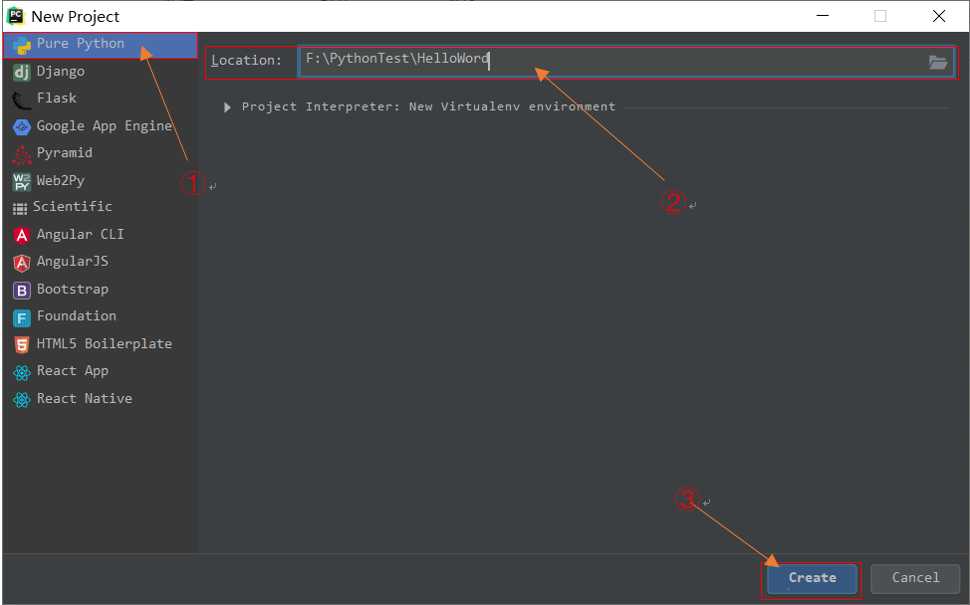Click the PyCharm logo in title bar

[15, 16]
